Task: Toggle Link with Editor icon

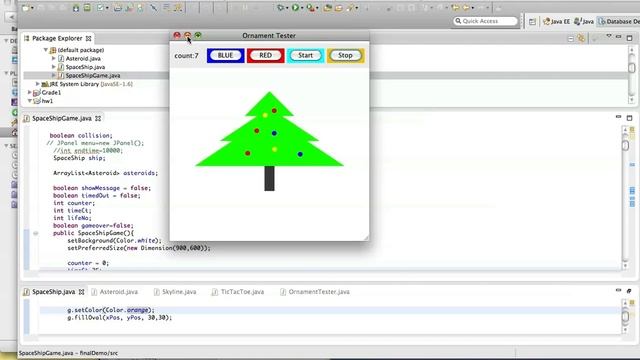Action: point(581,38)
